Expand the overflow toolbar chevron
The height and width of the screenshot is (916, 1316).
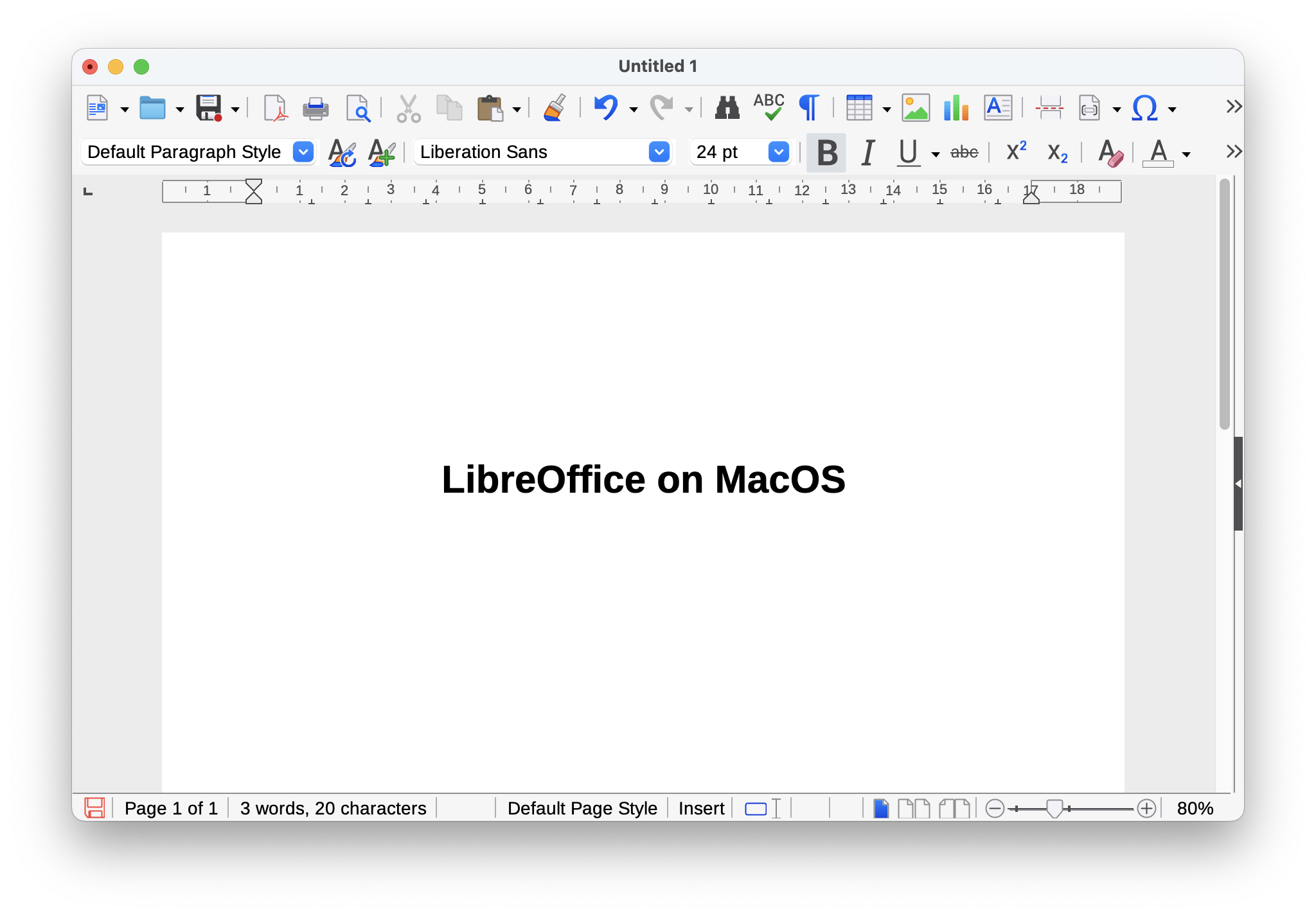(1232, 106)
